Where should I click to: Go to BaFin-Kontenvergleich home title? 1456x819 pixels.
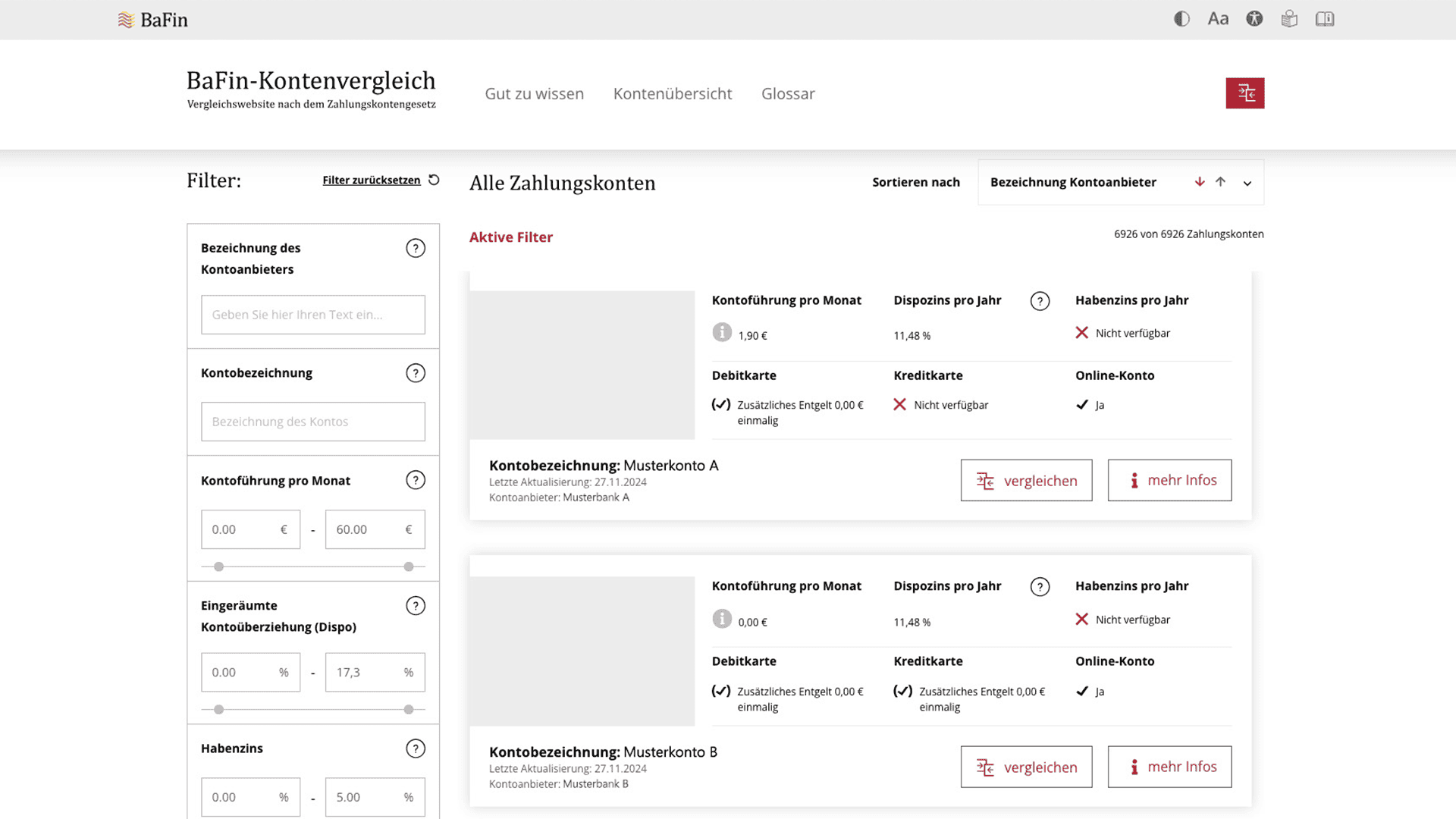click(x=311, y=89)
